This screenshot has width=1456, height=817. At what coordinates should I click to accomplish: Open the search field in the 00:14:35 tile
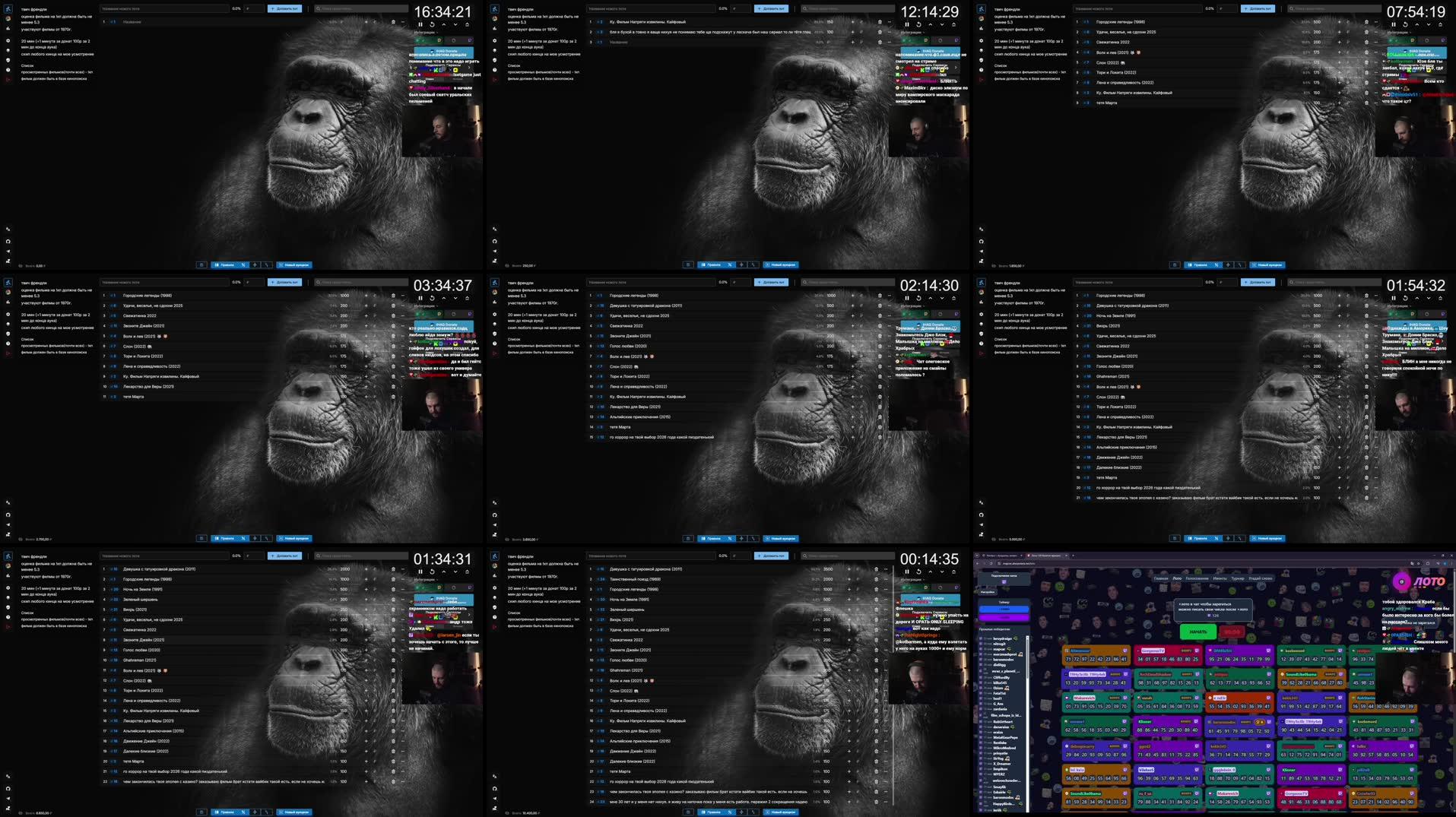(848, 556)
